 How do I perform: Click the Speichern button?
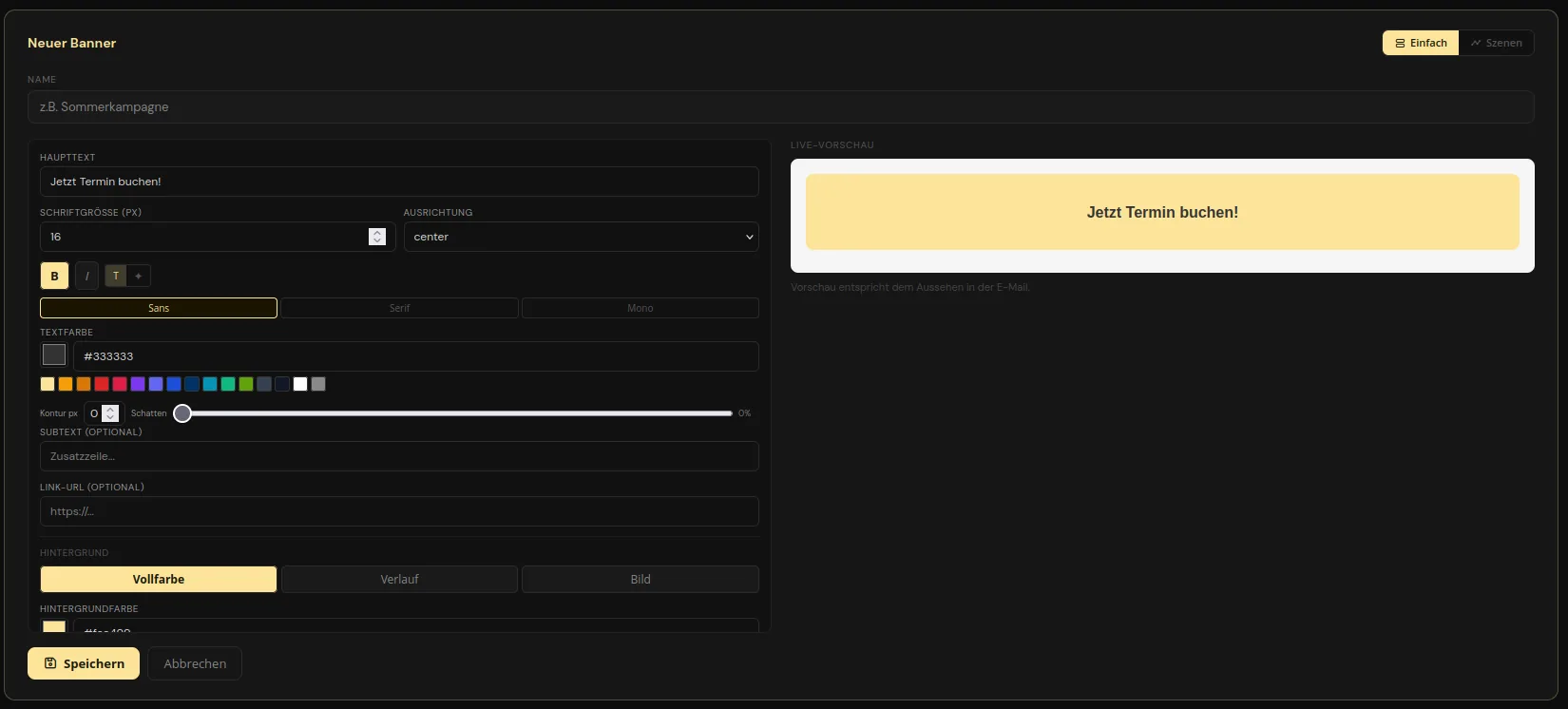(84, 663)
